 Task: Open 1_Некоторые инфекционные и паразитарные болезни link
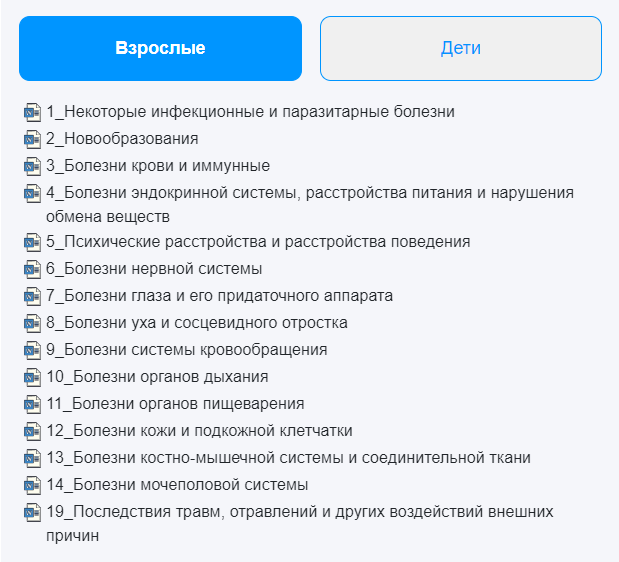tap(250, 112)
